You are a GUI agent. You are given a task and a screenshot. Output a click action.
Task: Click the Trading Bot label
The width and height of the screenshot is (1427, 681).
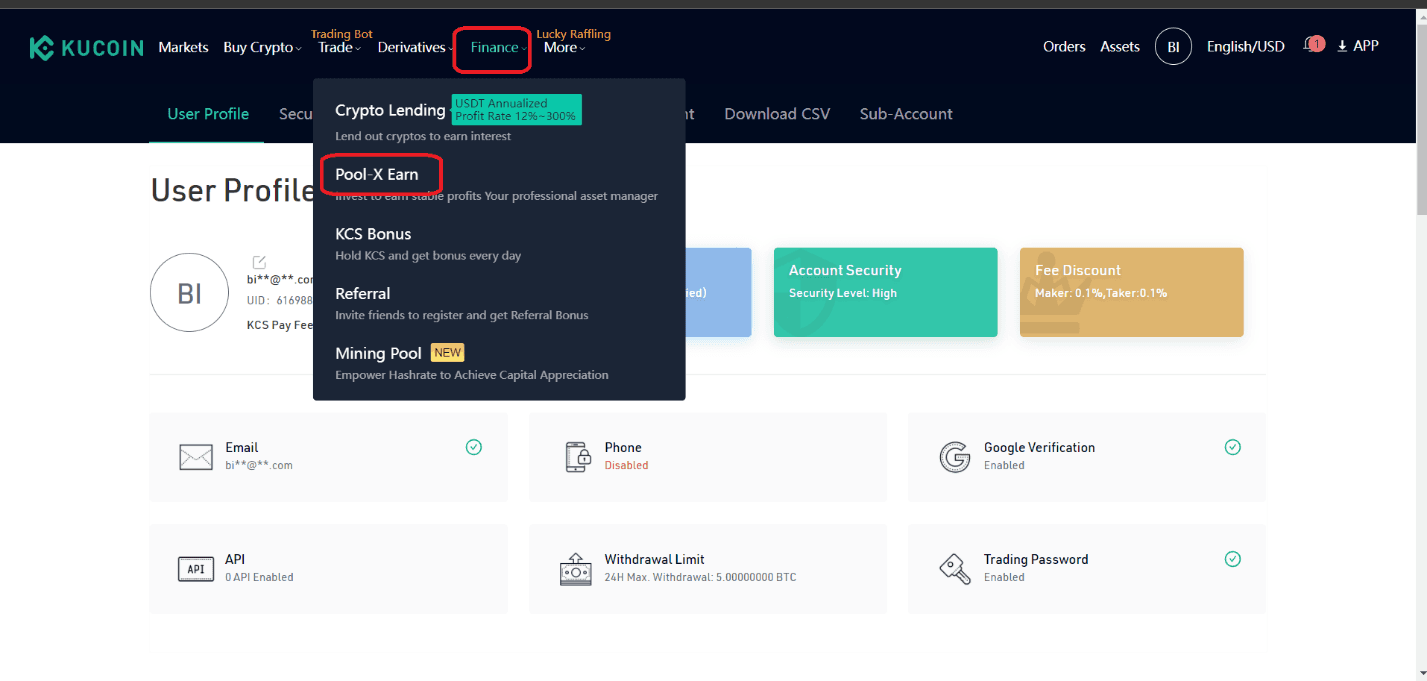pos(342,34)
